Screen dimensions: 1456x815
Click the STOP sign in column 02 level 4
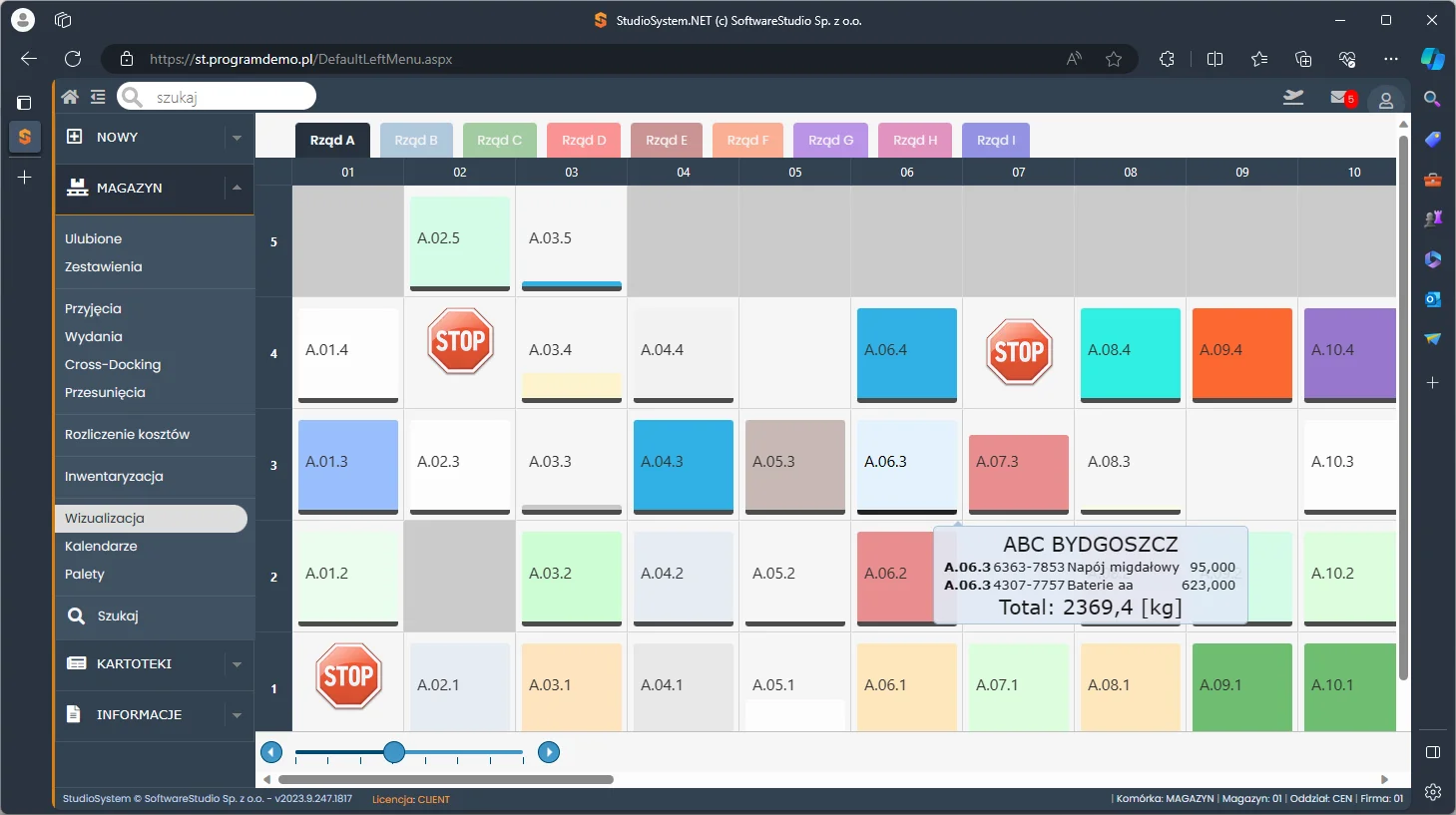point(460,341)
